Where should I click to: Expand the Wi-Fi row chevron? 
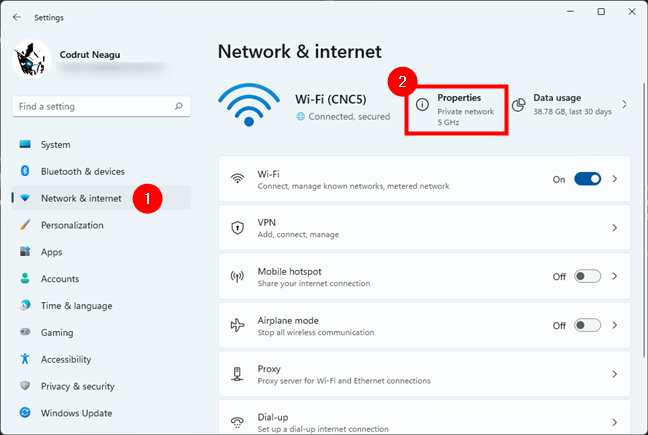615,179
